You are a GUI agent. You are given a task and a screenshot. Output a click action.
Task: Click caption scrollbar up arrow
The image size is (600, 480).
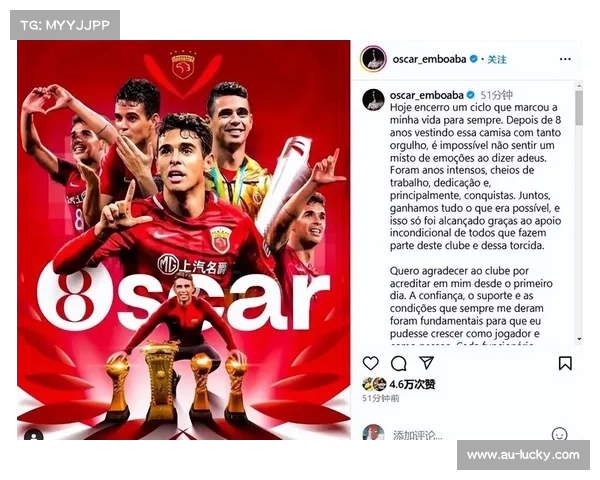[579, 86]
